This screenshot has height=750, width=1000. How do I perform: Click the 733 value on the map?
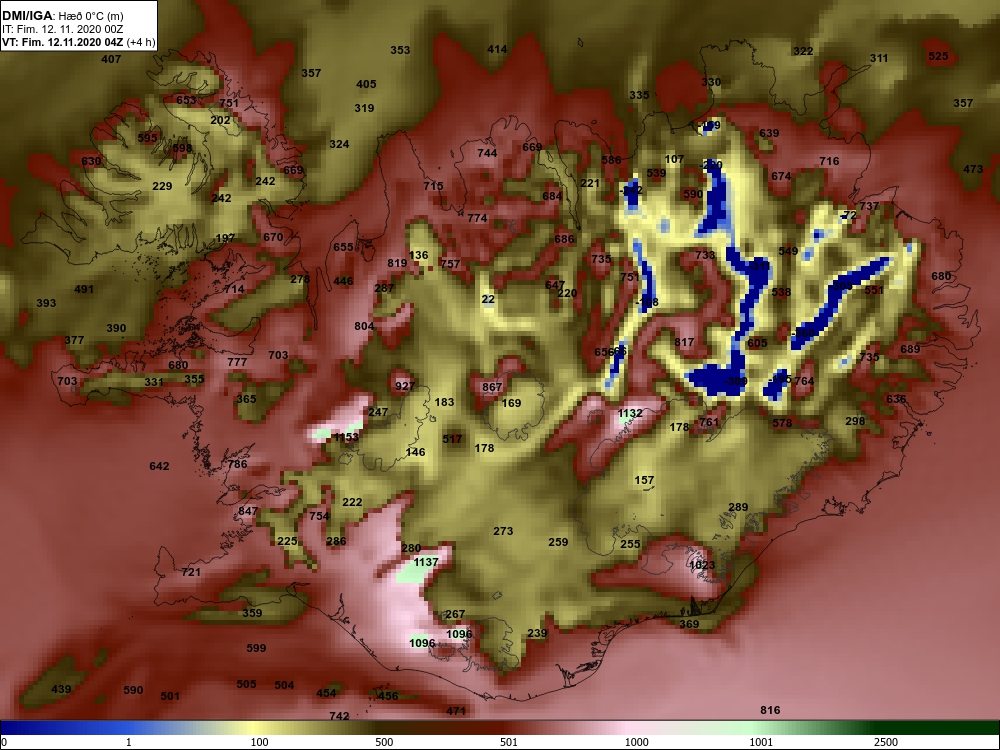(705, 255)
